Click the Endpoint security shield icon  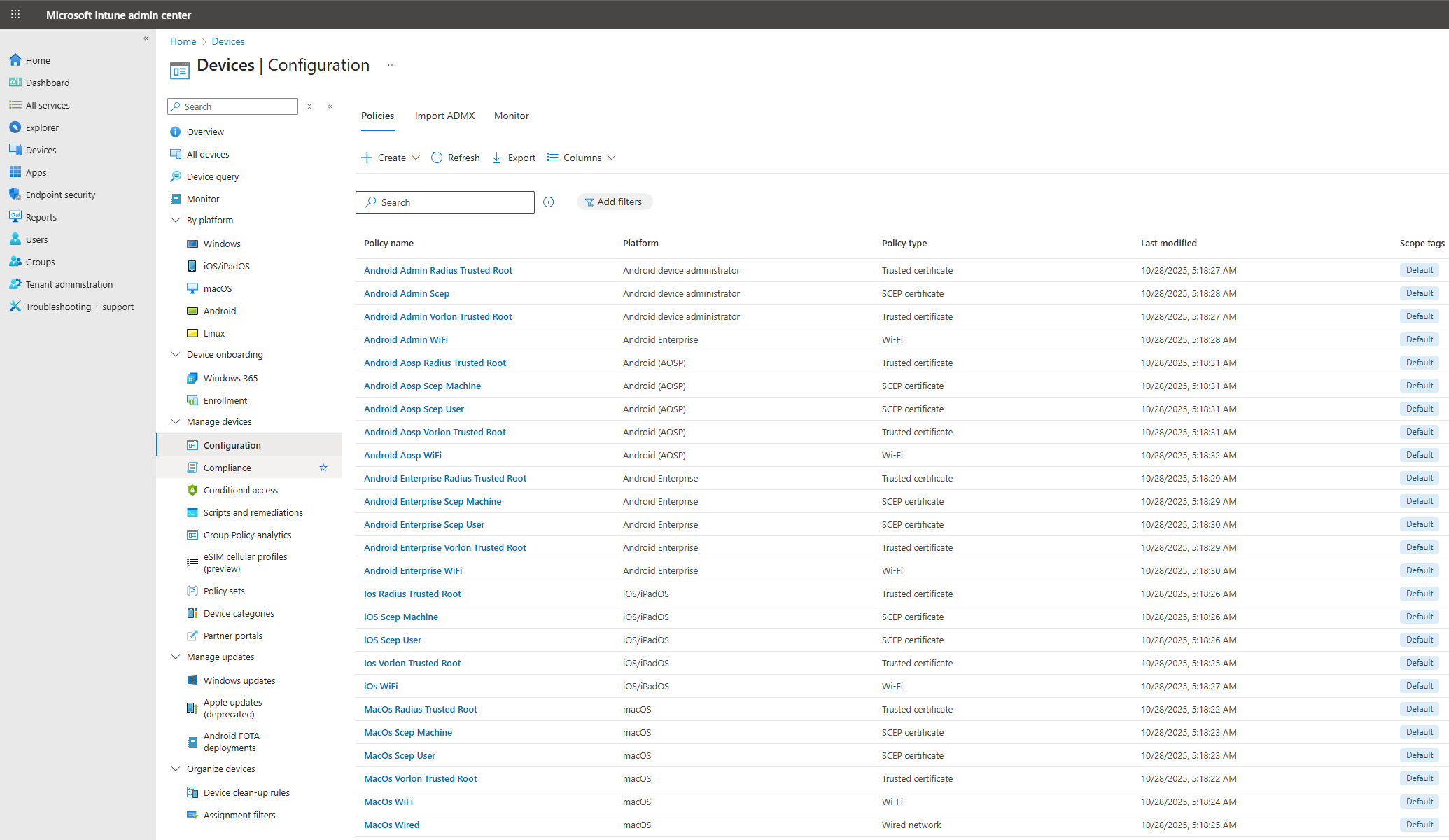coord(15,195)
